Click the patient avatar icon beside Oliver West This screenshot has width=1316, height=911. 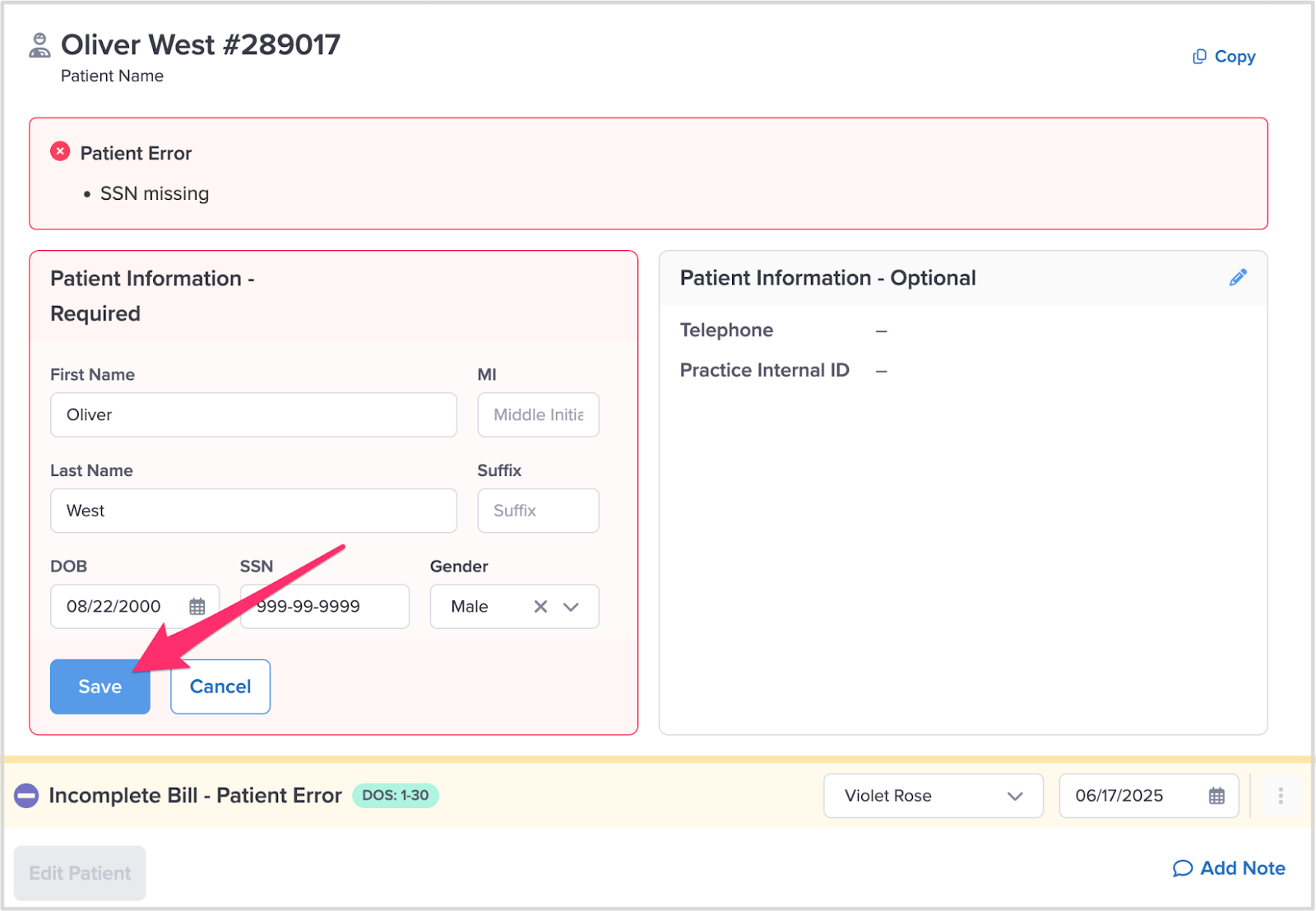click(39, 45)
